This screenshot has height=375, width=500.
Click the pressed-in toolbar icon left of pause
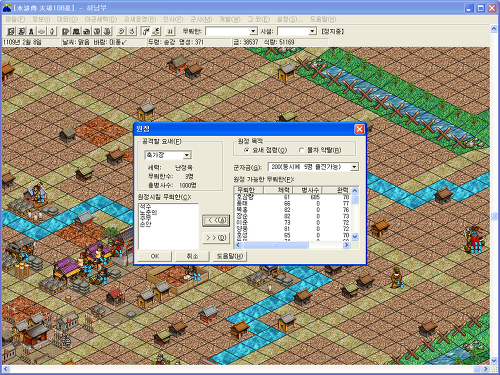coord(145,31)
